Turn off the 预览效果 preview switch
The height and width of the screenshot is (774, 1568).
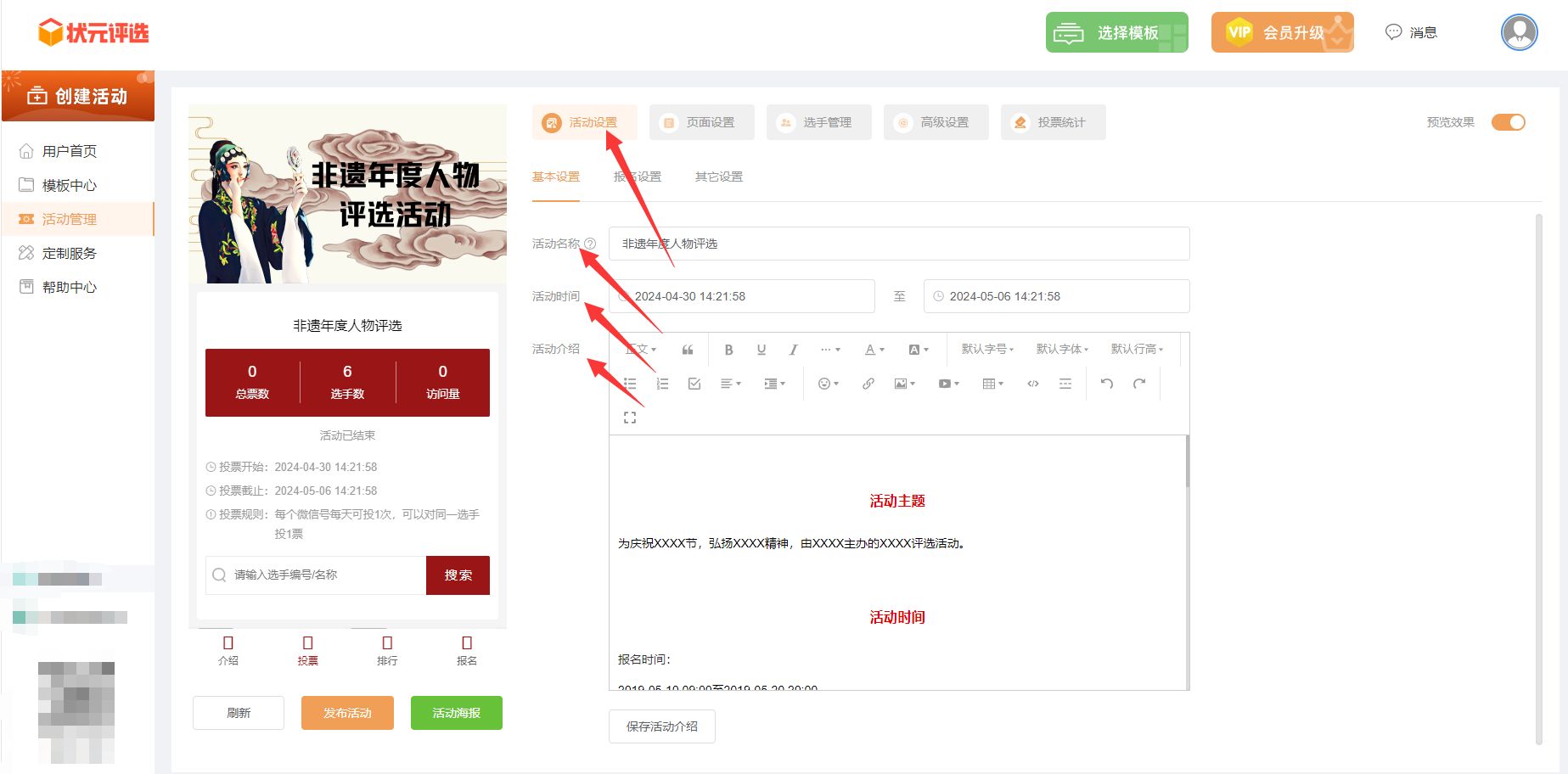click(x=1509, y=122)
